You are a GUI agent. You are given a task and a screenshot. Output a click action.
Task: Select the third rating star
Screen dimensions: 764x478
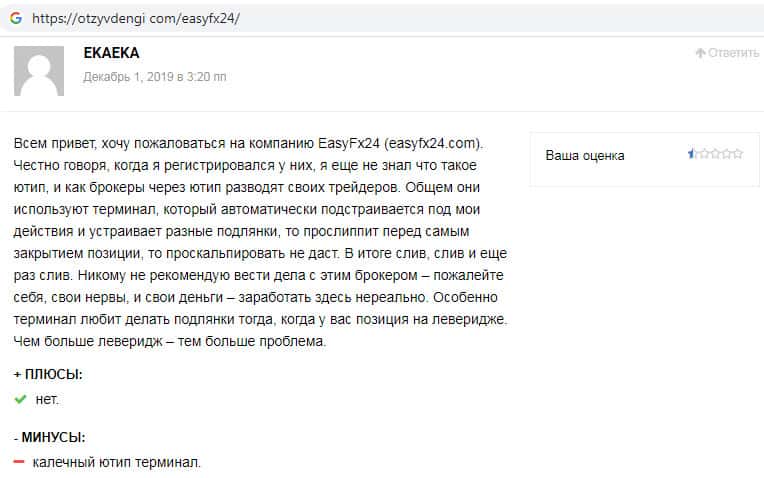tap(714, 154)
